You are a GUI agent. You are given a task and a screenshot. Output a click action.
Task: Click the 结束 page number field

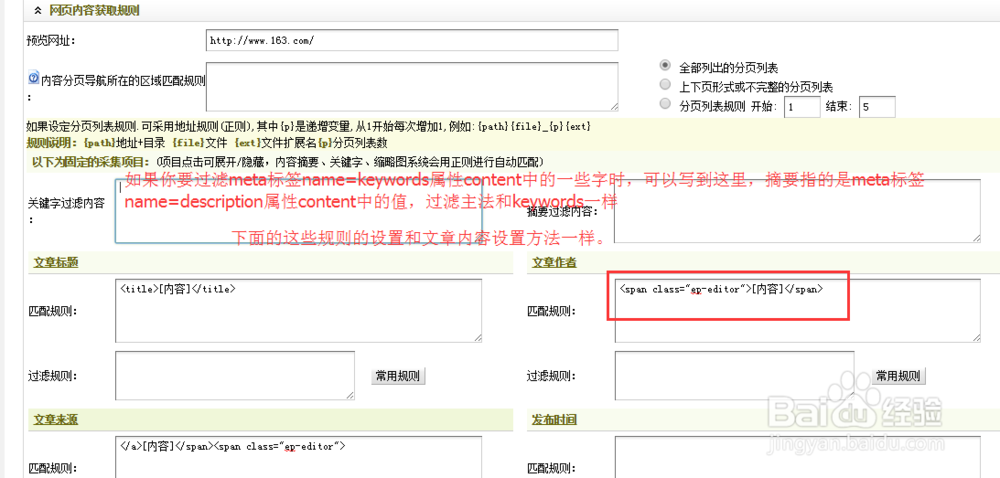pos(876,107)
